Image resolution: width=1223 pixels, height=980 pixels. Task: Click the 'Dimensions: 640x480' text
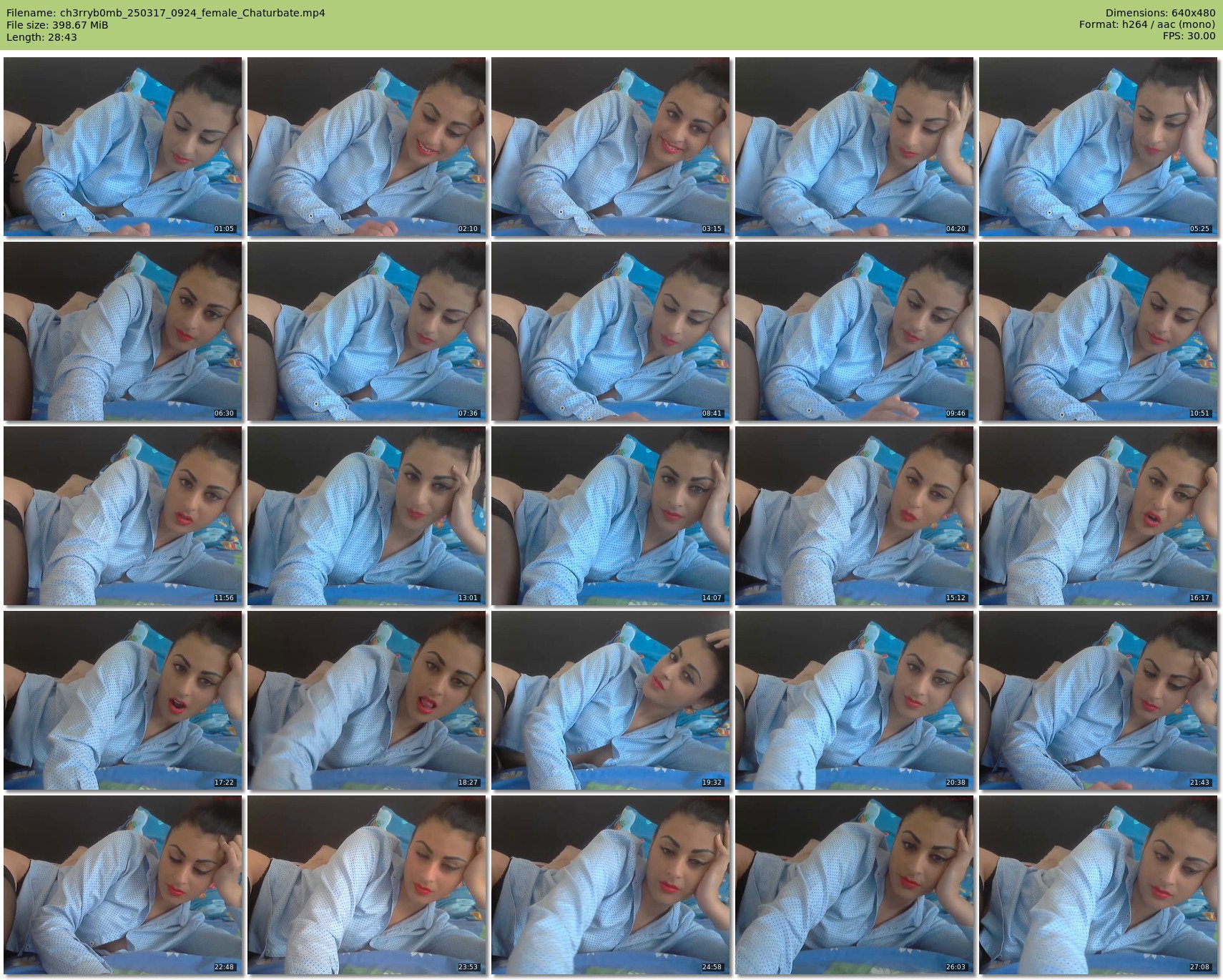click(1160, 13)
